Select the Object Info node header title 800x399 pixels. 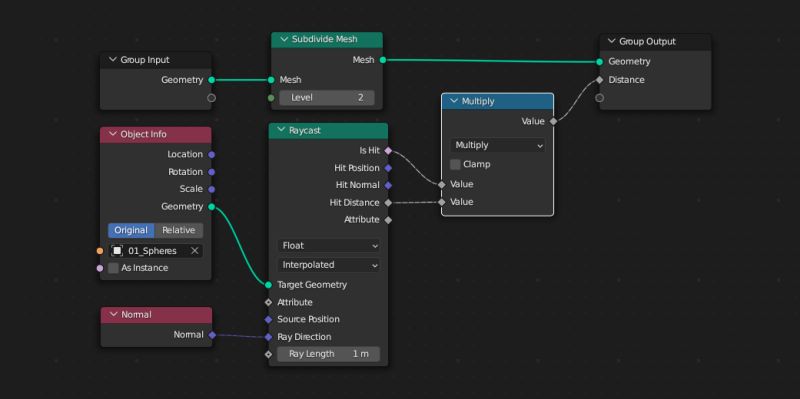[143, 134]
